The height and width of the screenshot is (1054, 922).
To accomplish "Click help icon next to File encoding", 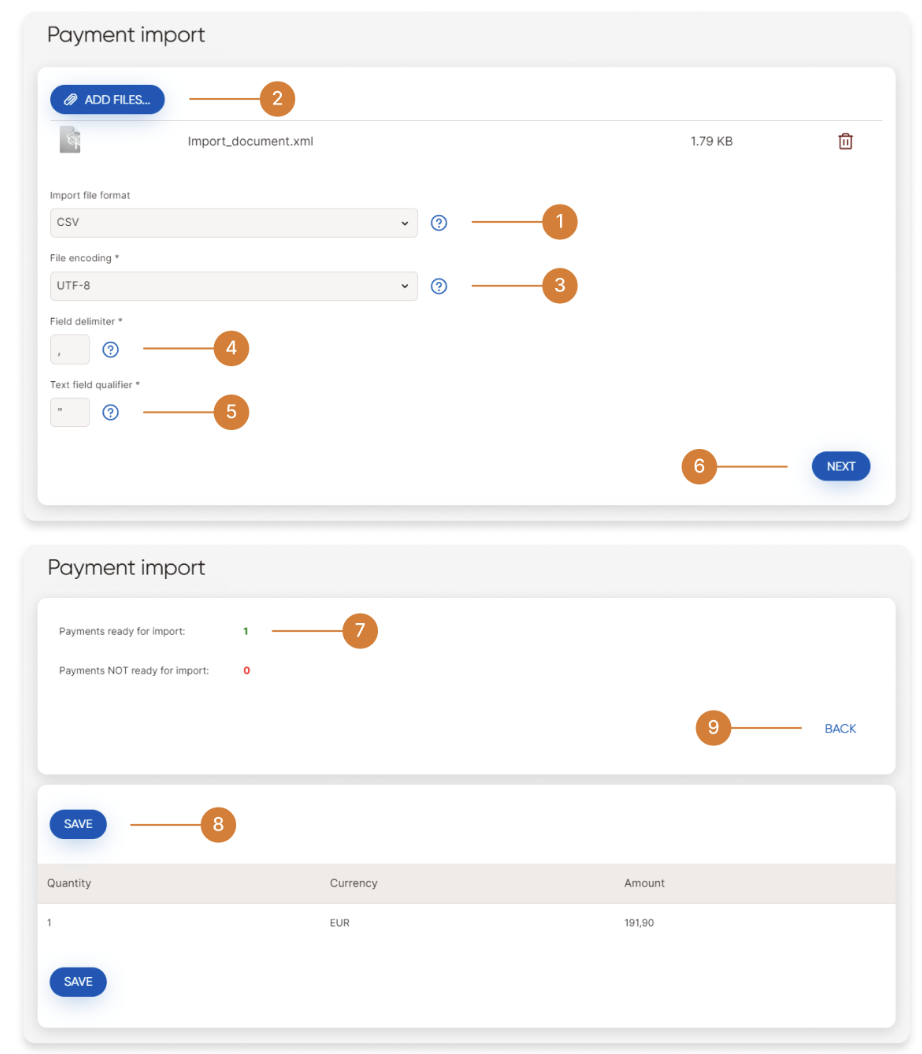I will click(x=438, y=286).
